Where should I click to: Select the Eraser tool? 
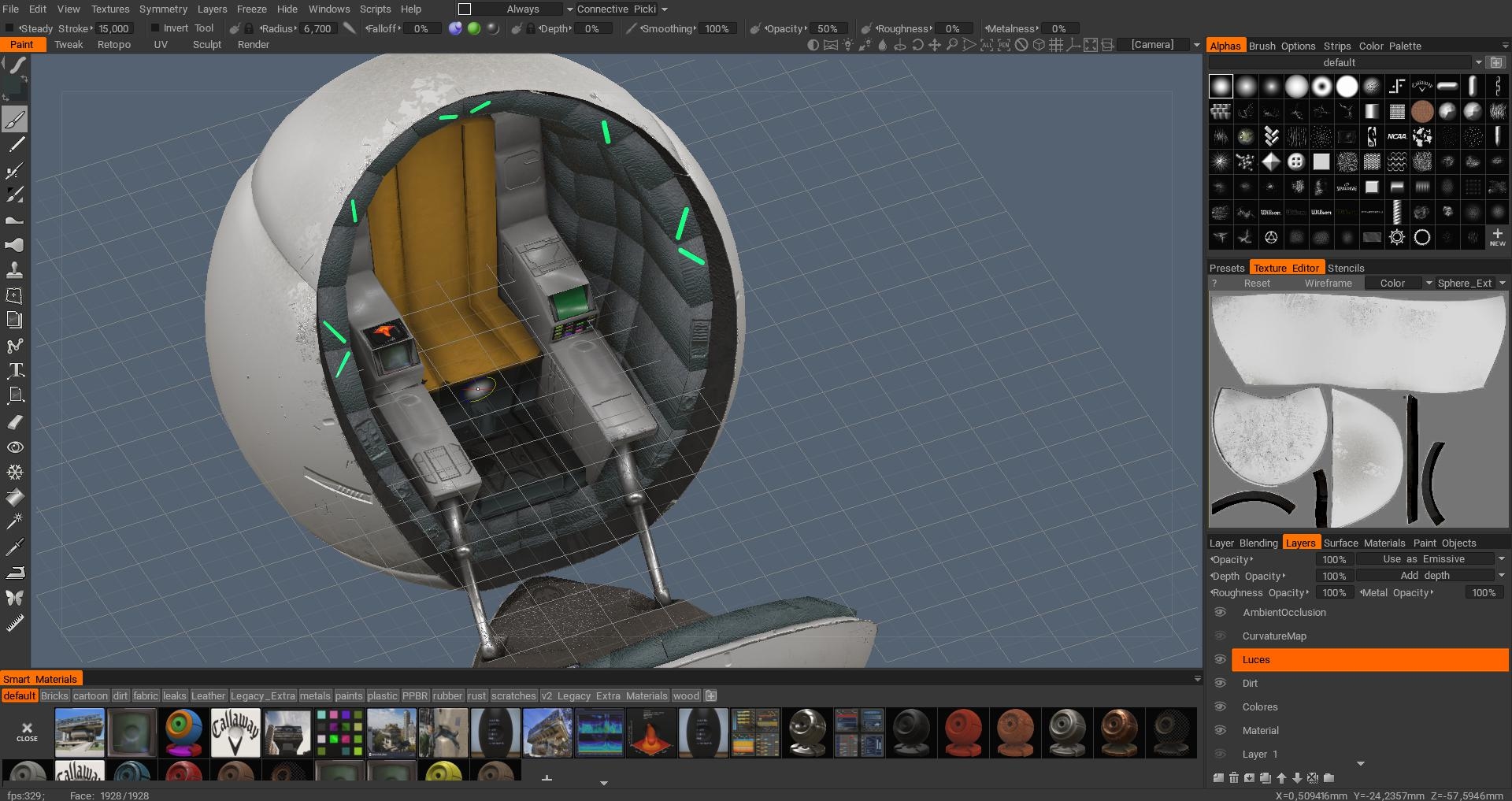point(15,422)
